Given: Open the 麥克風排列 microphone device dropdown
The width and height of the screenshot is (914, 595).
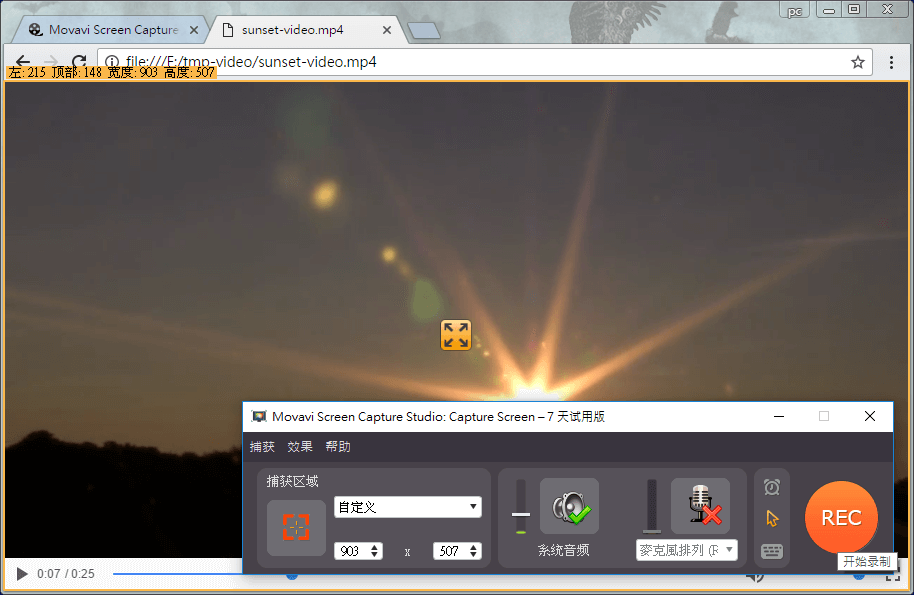Looking at the screenshot, I should [x=687, y=550].
